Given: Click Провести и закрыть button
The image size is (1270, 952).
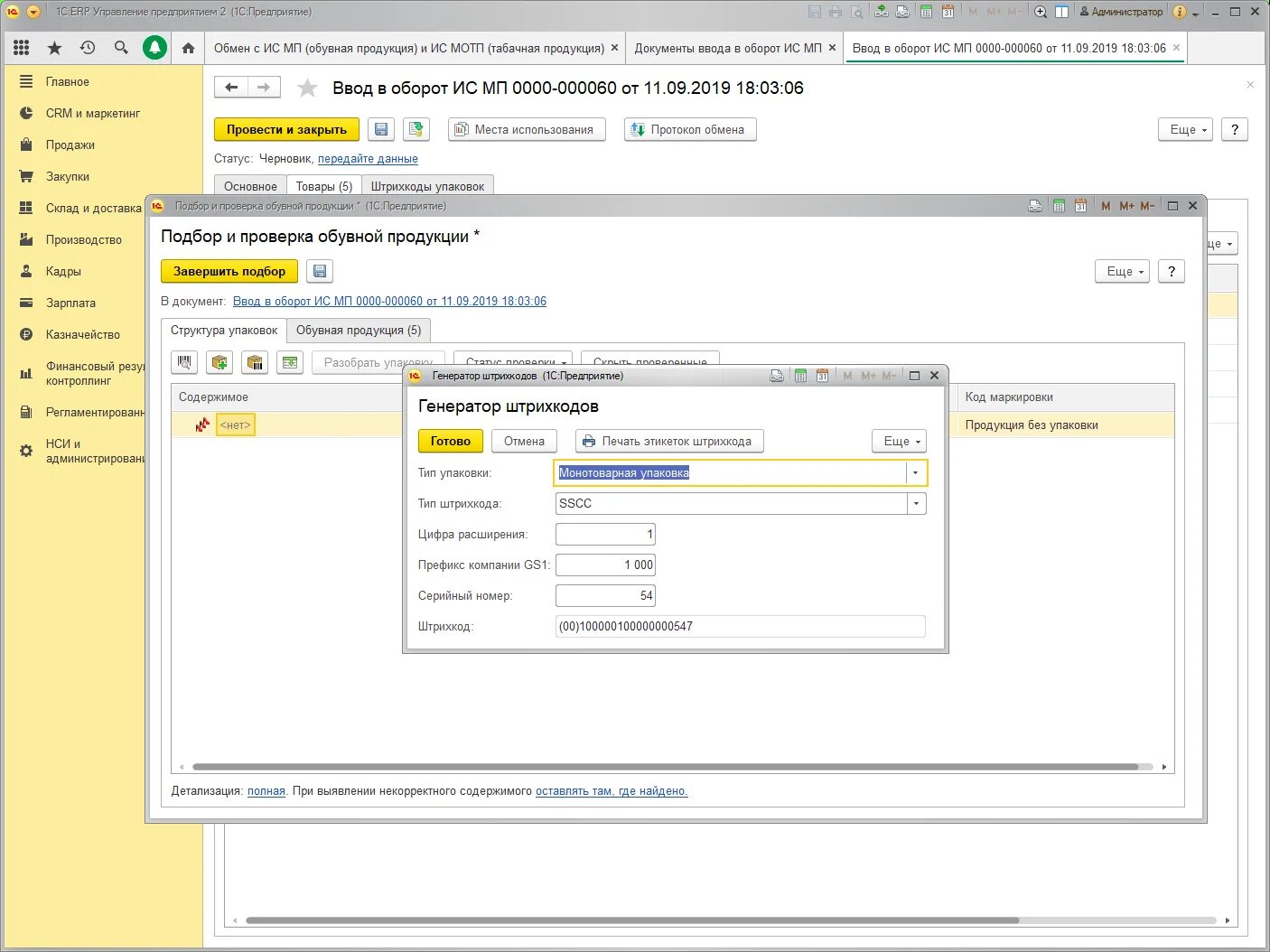Looking at the screenshot, I should [286, 130].
